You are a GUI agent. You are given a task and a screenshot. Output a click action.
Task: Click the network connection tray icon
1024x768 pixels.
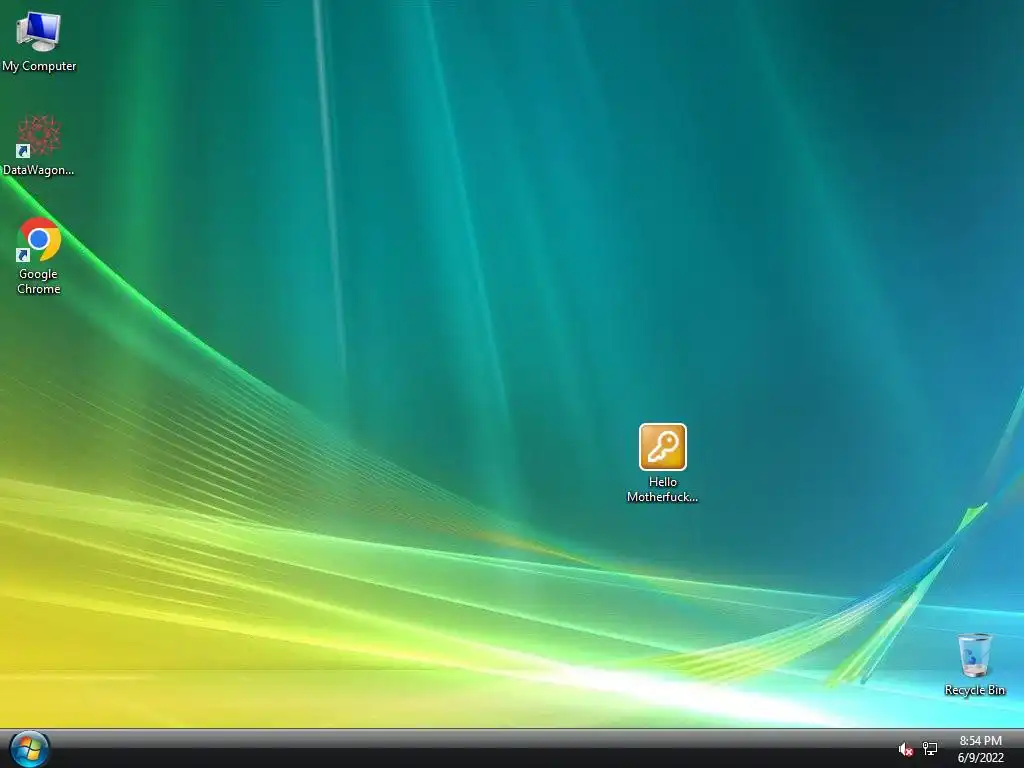pos(930,748)
